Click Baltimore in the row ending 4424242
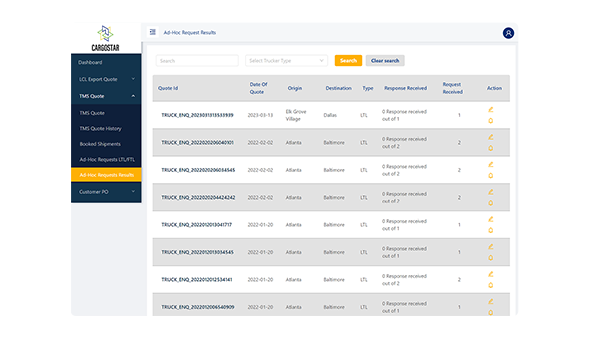590x360 pixels. tap(334, 197)
